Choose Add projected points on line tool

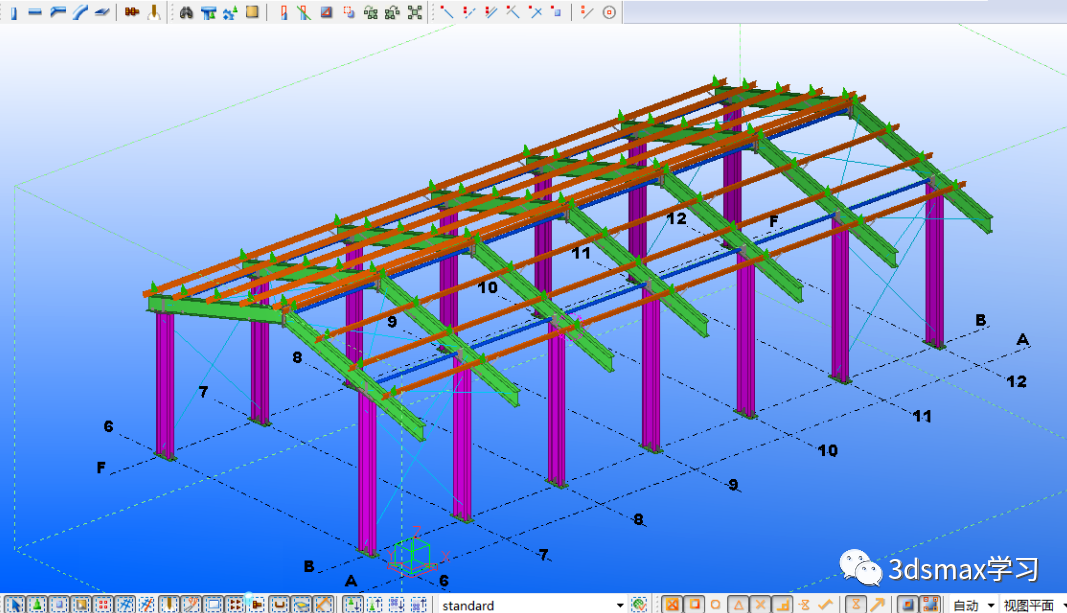[512, 12]
